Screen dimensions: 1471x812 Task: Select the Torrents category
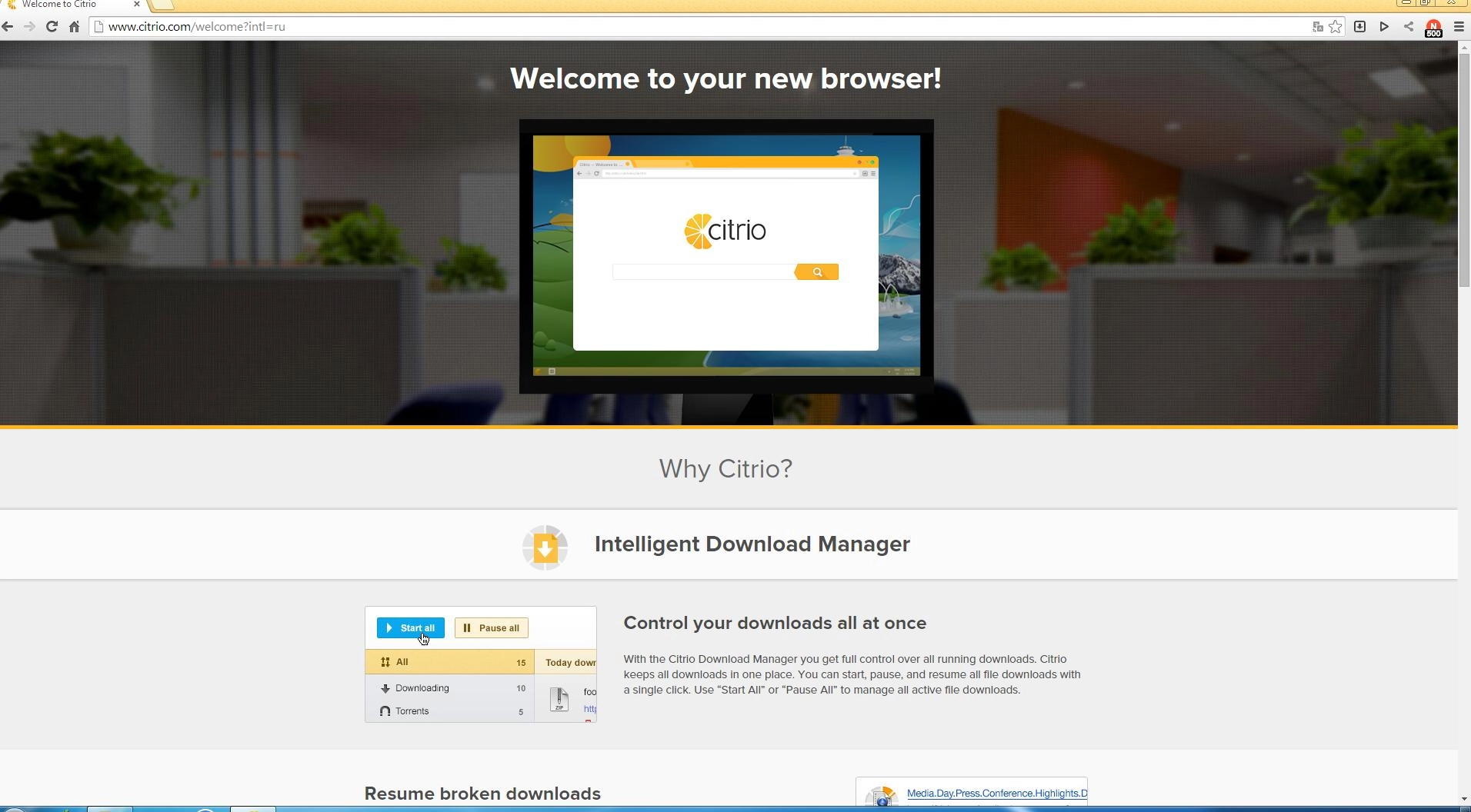click(x=450, y=711)
